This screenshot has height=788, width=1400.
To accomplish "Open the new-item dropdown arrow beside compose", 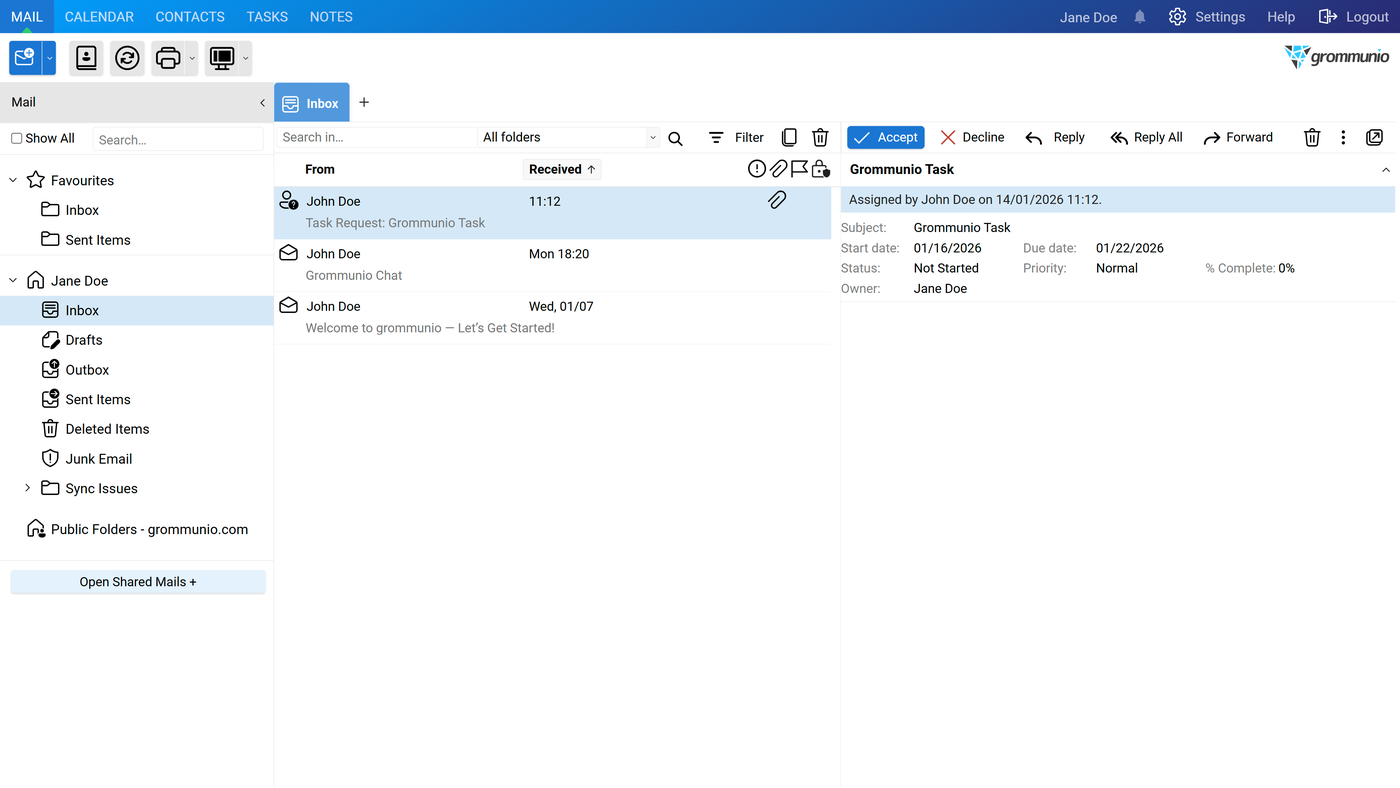I will pyautogui.click(x=49, y=58).
